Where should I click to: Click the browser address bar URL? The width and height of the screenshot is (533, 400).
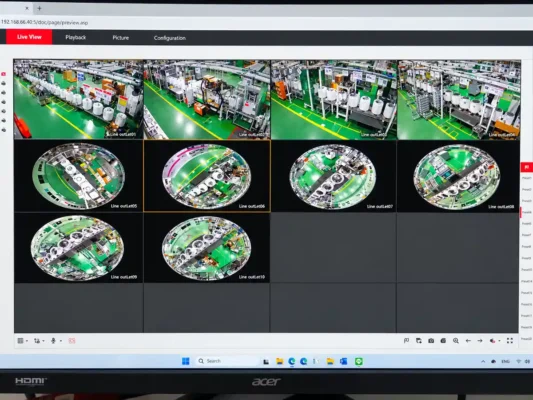45,23
